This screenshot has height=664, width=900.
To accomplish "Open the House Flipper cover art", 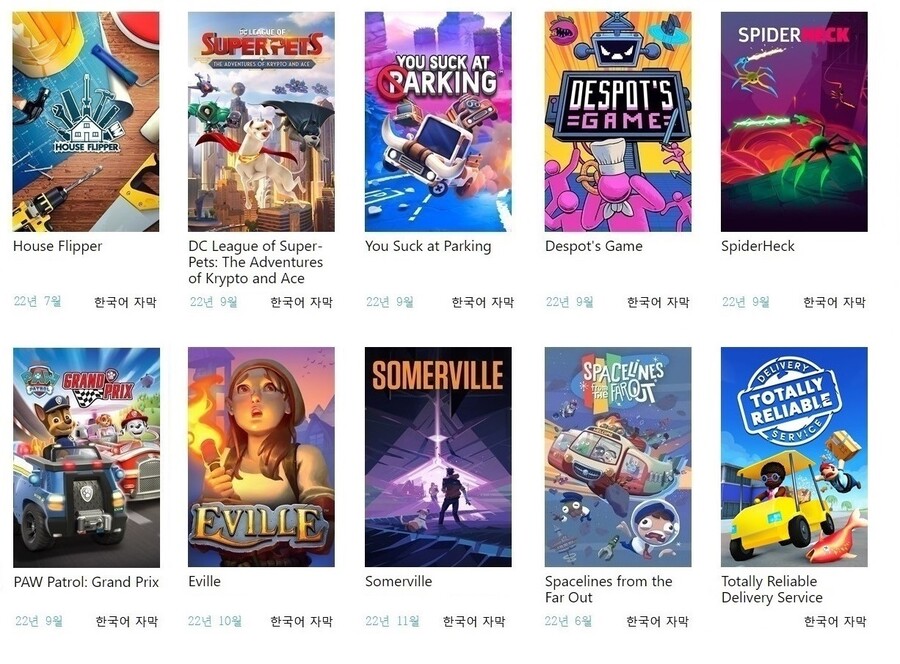I will [x=86, y=122].
